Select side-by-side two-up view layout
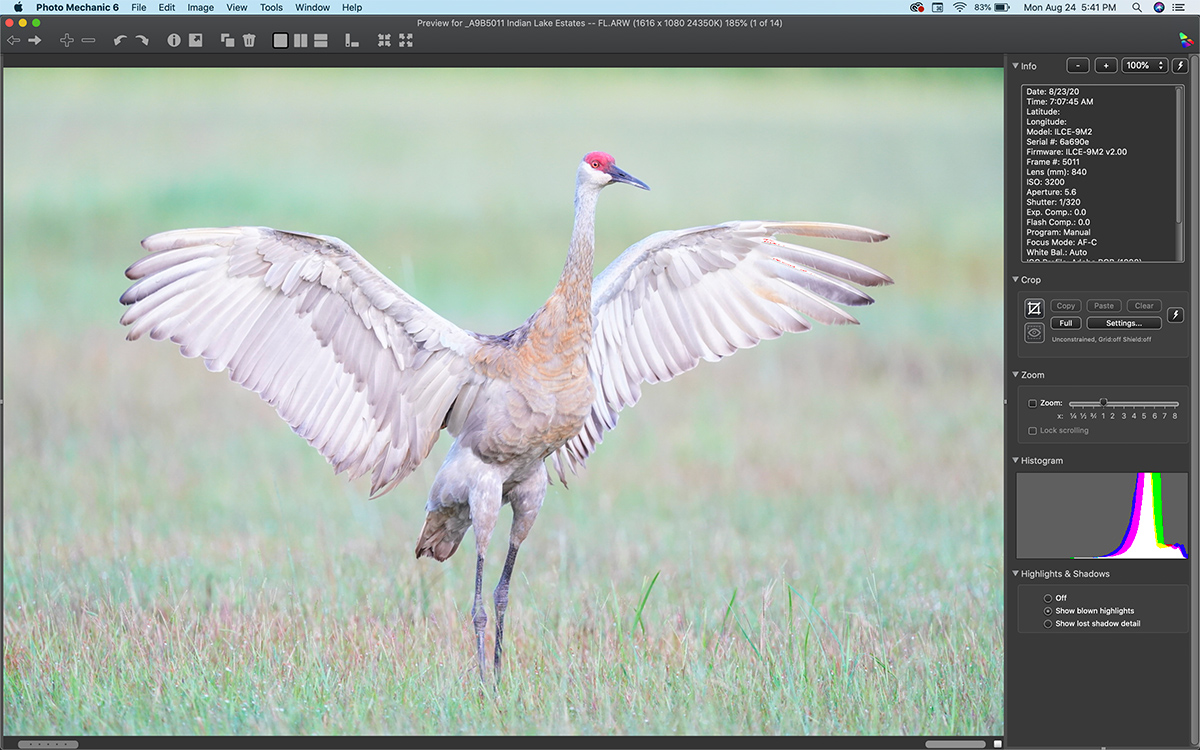The width and height of the screenshot is (1200, 750). 300,40
